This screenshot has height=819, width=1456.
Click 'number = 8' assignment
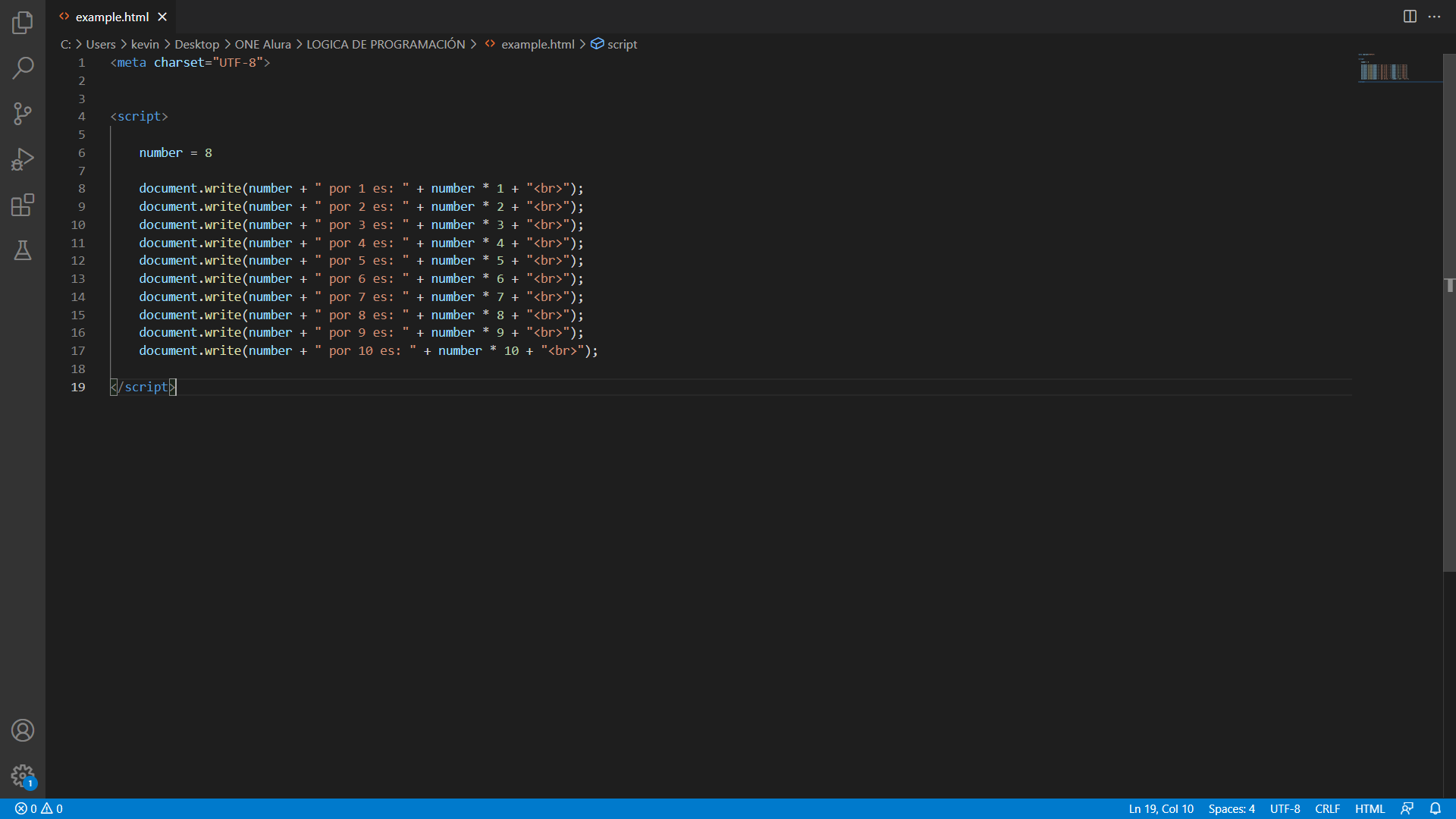175,152
